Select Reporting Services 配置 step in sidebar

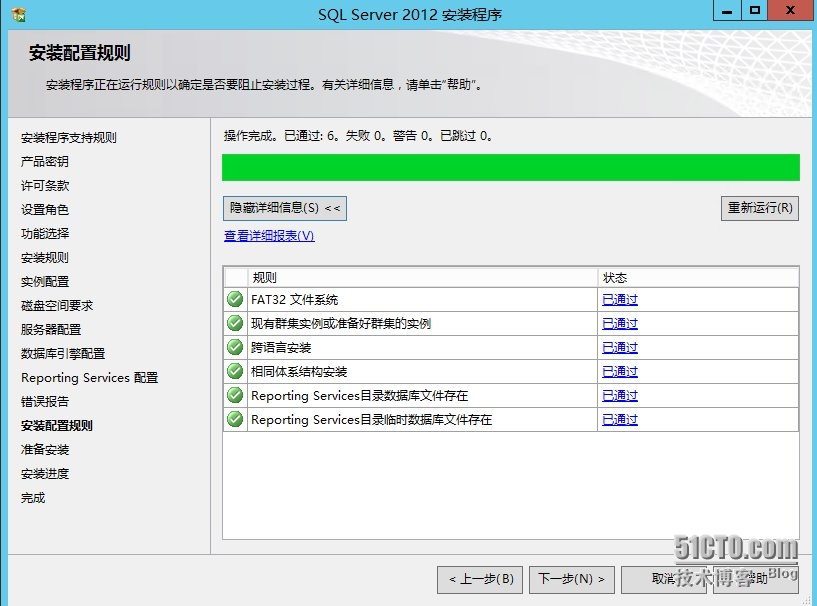point(90,377)
